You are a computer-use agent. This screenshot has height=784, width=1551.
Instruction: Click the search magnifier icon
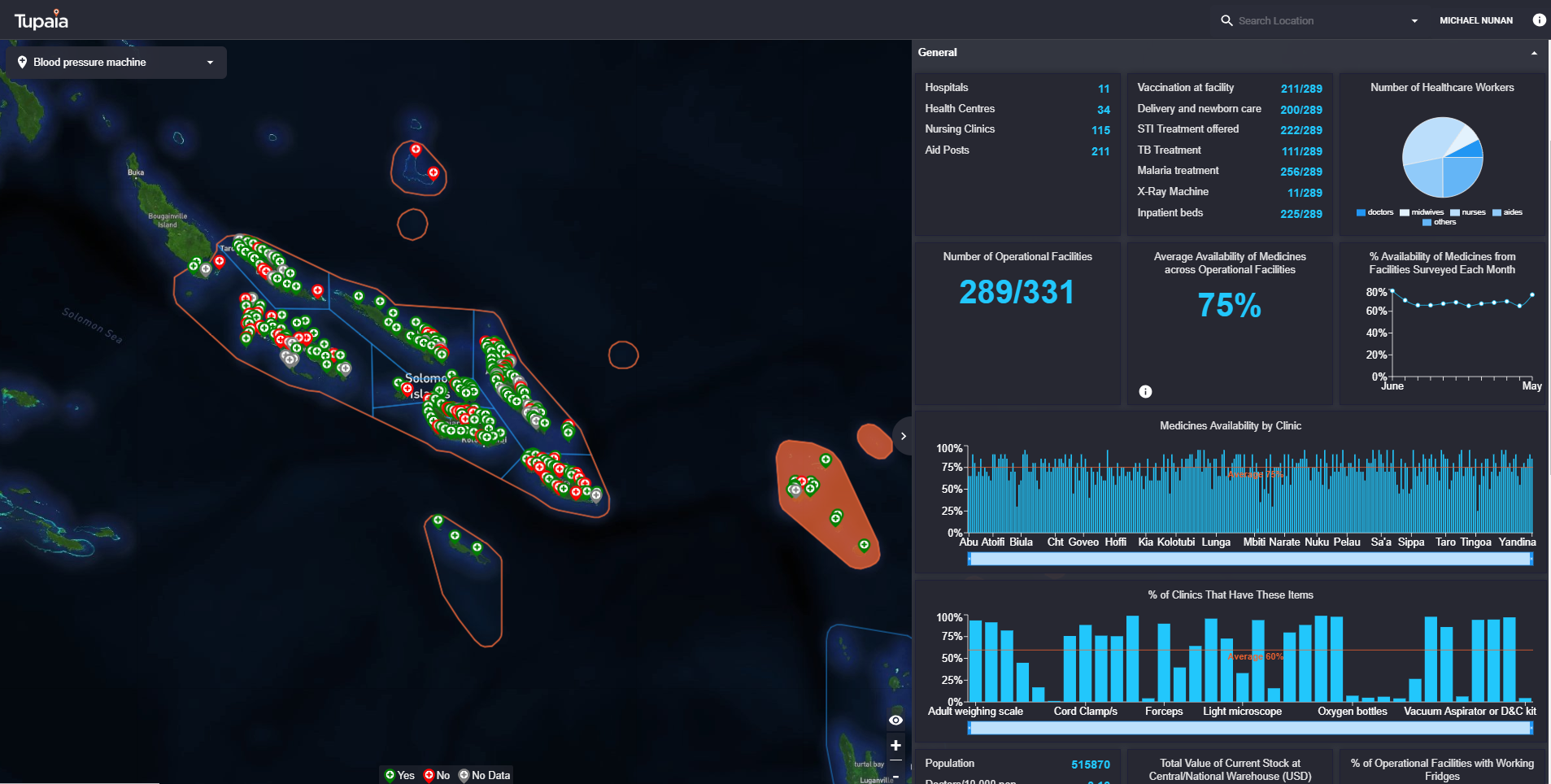pyautogui.click(x=1226, y=20)
